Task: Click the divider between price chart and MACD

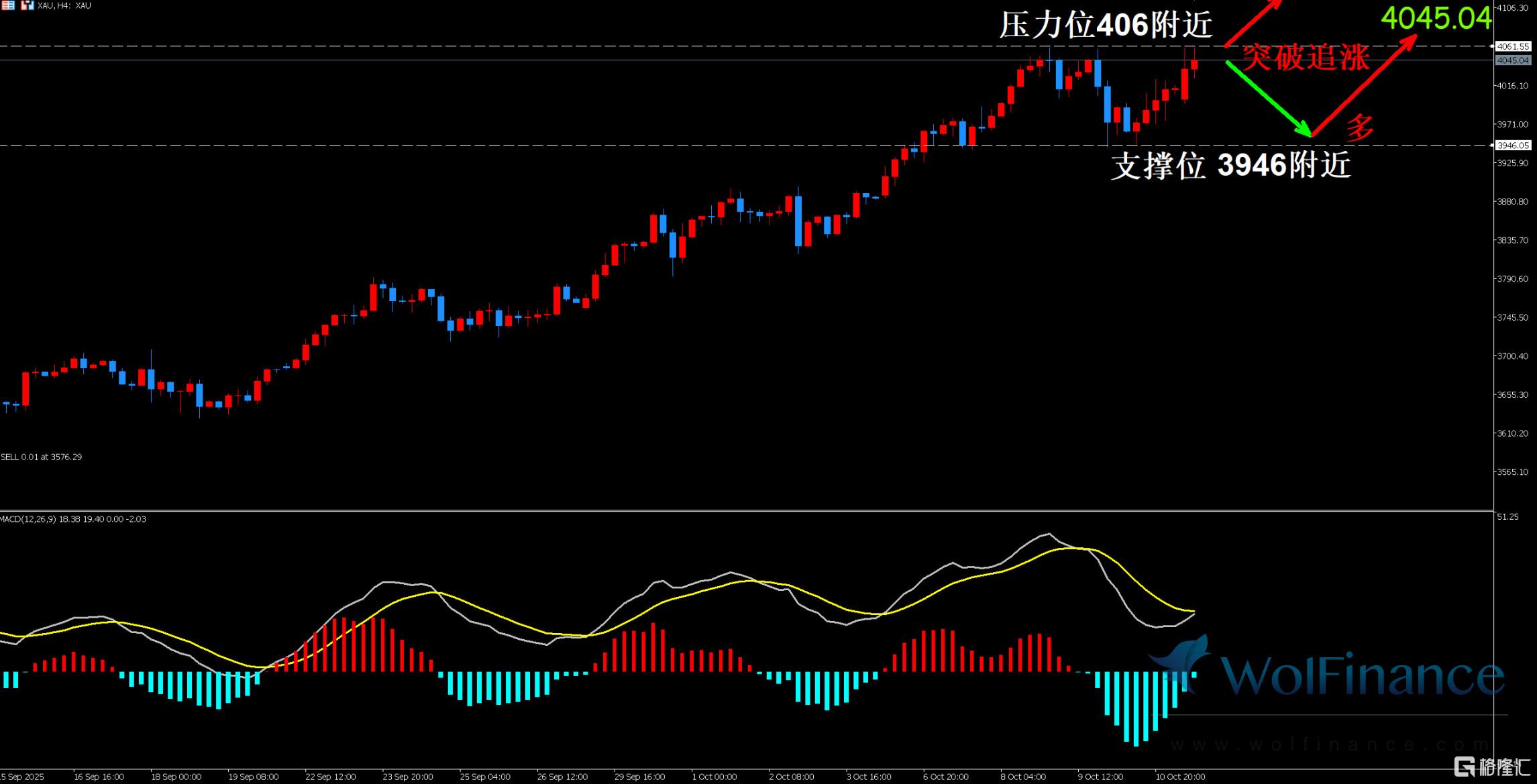Action: click(x=738, y=511)
